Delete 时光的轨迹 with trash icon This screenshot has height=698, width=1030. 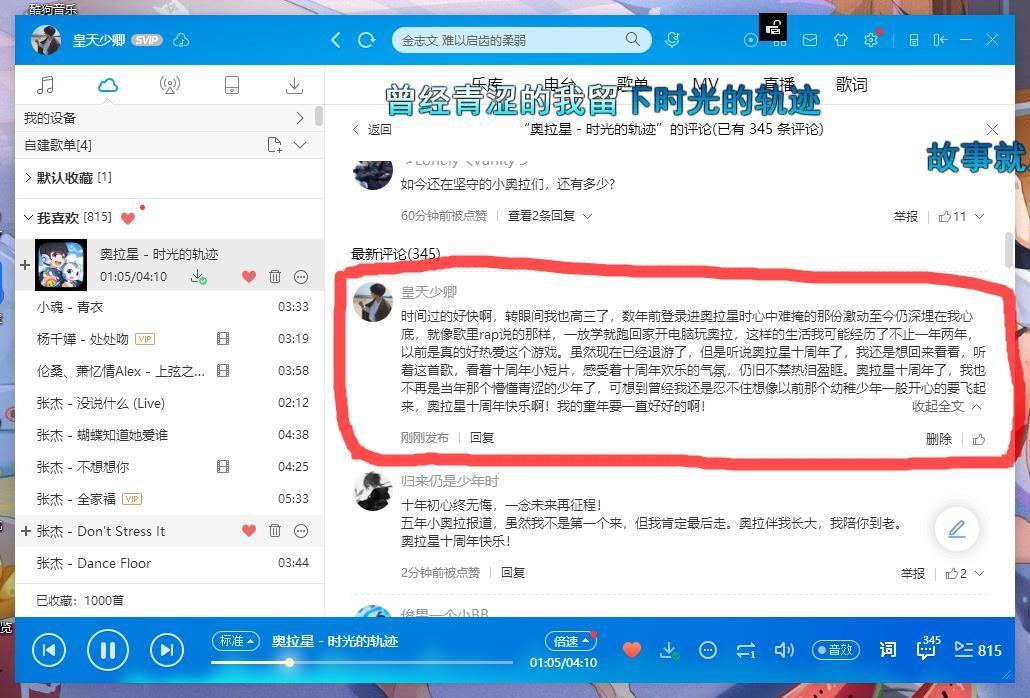pos(275,276)
